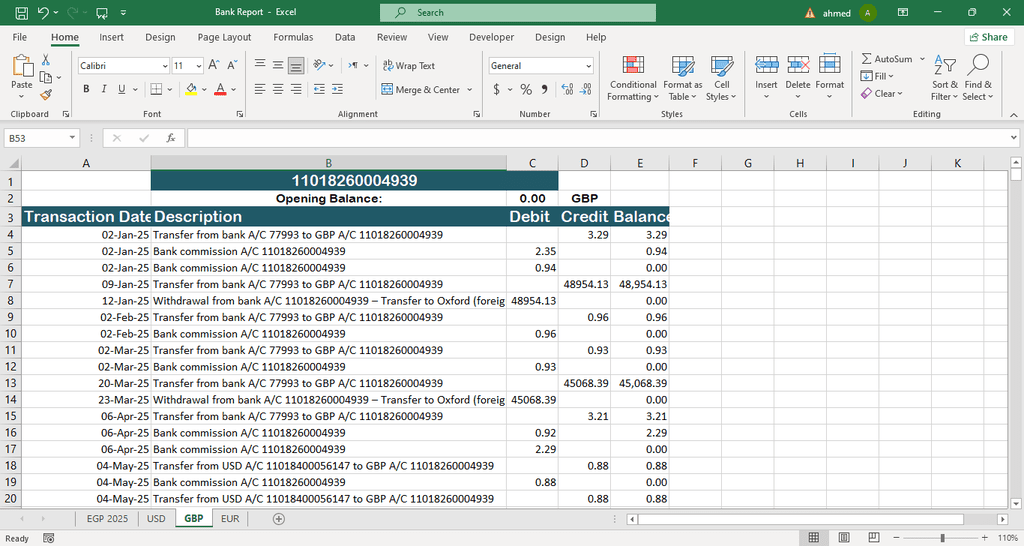This screenshot has width=1024, height=546.
Task: Expand the General number format dropdown
Action: coord(588,66)
